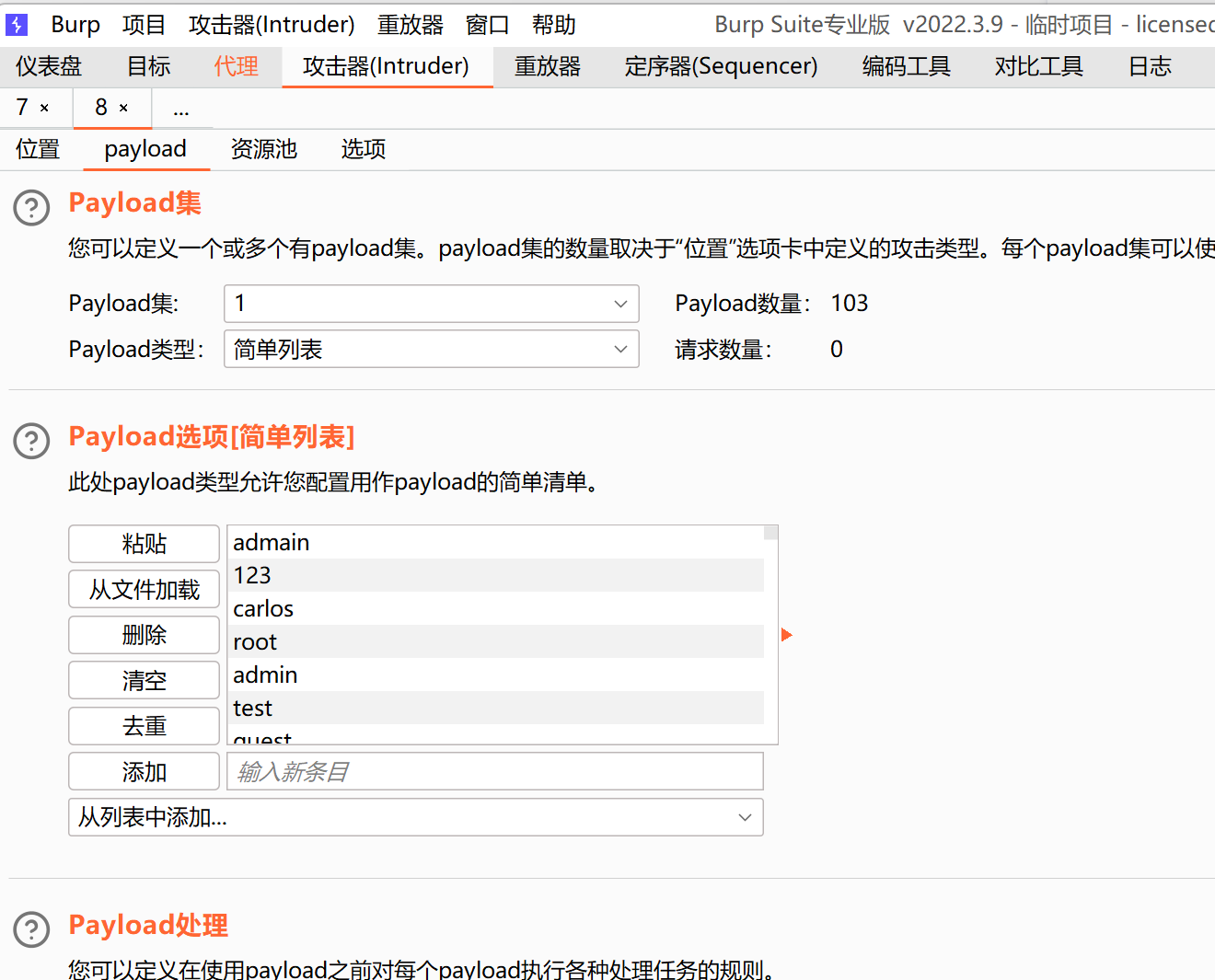Screen dimensions: 1215x980
Task: Click the ... new tab button
Action: click(181, 110)
